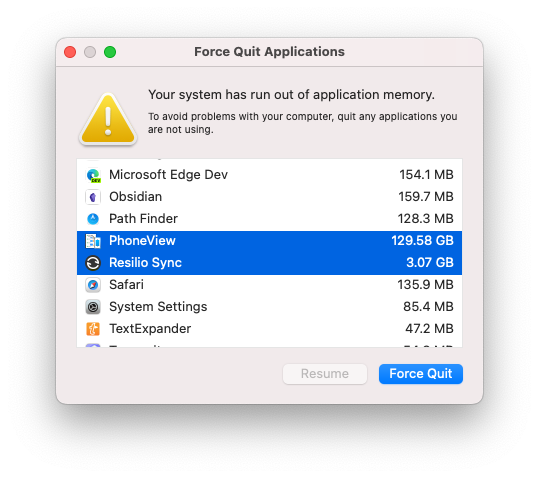Image resolution: width=539 pixels, height=478 pixels.
Task: Select the TextExpander row
Action: [270, 329]
